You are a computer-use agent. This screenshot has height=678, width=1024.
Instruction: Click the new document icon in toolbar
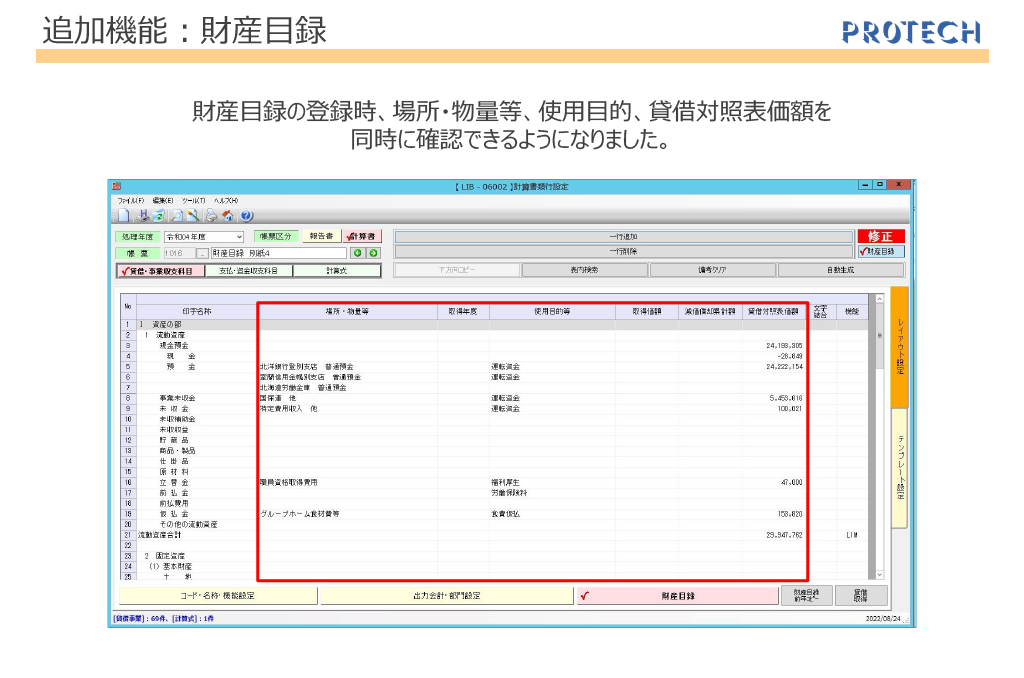click(x=122, y=215)
